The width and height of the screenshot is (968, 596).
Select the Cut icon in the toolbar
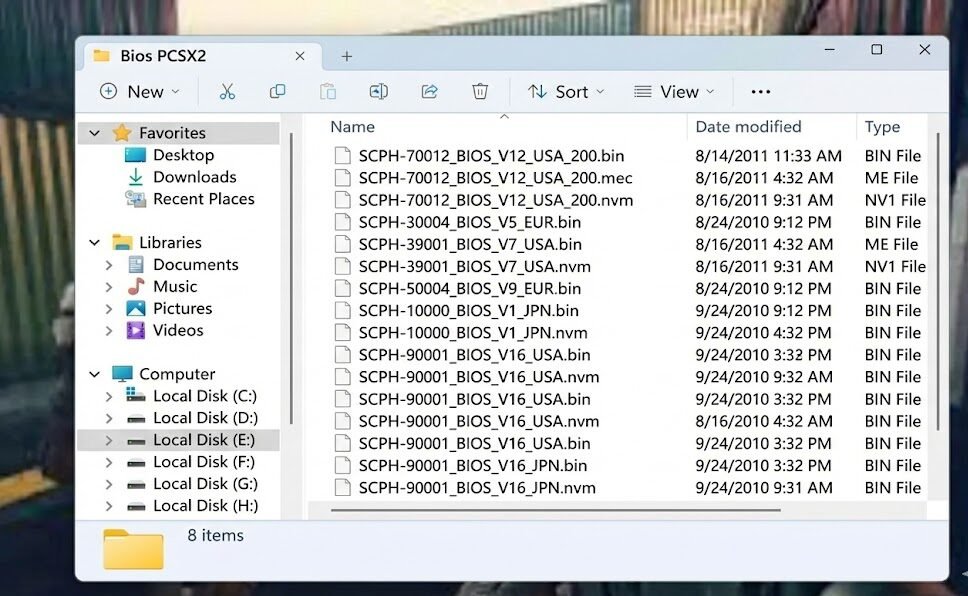(227, 91)
